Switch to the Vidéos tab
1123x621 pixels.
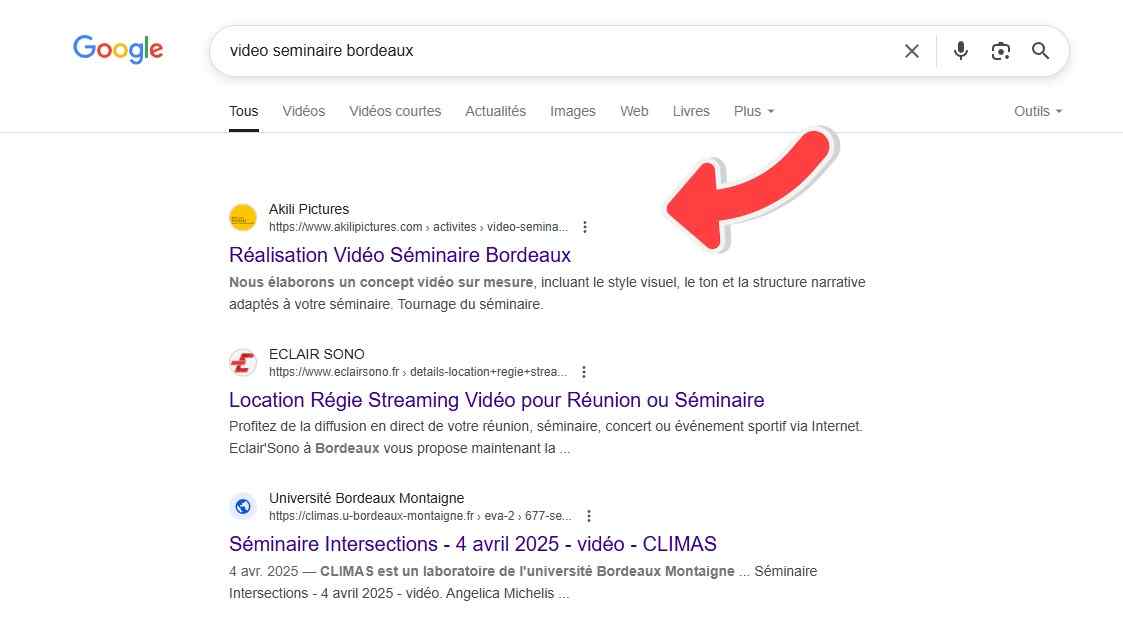click(x=303, y=111)
